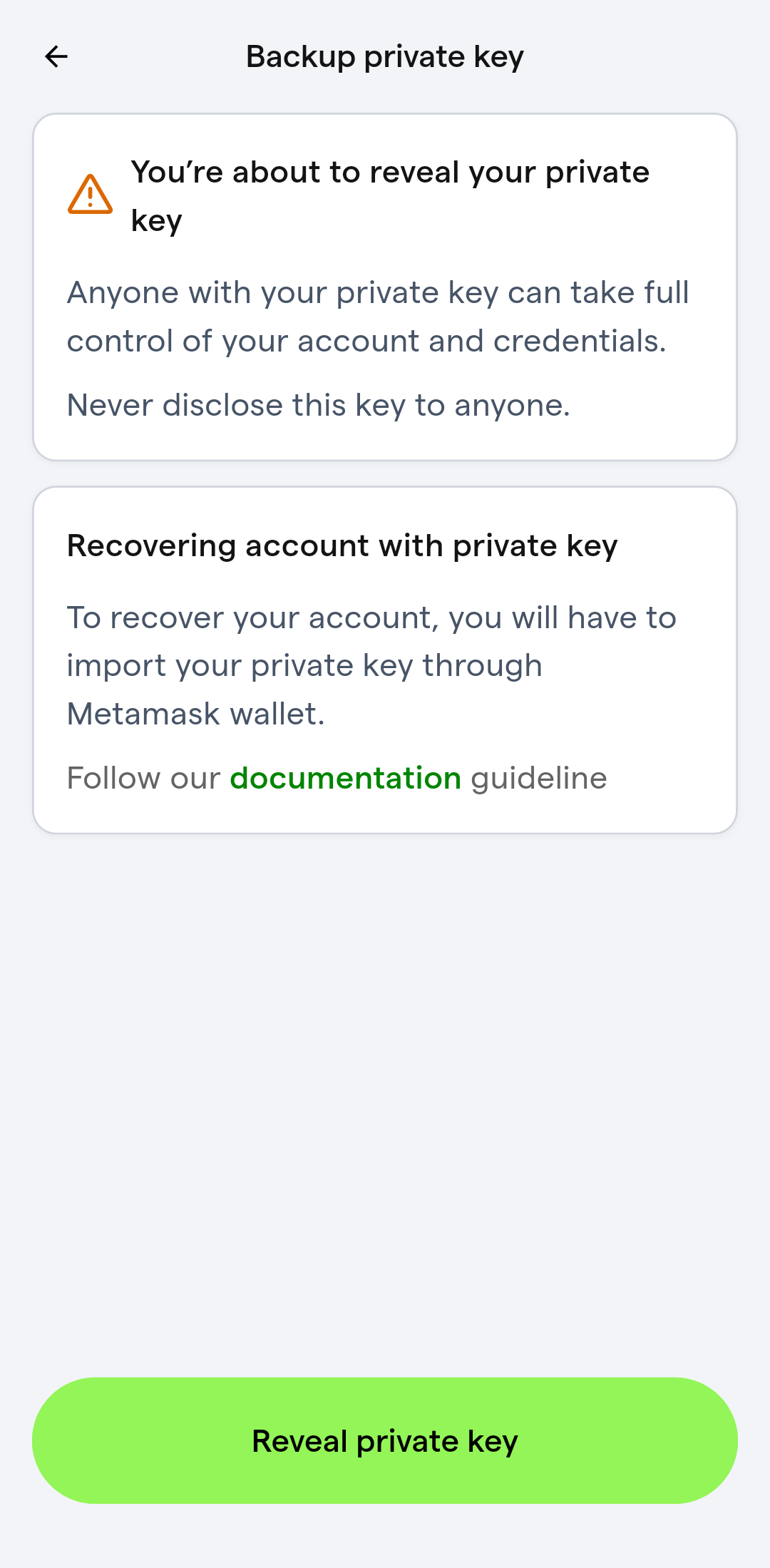This screenshot has width=770, height=1568.
Task: Click the 'To recover your account' paragraph
Action: (371, 665)
